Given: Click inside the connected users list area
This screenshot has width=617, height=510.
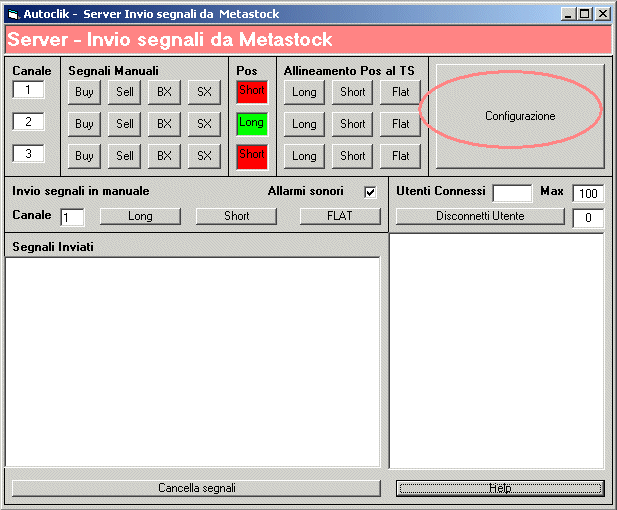Looking at the screenshot, I should pos(497,351).
